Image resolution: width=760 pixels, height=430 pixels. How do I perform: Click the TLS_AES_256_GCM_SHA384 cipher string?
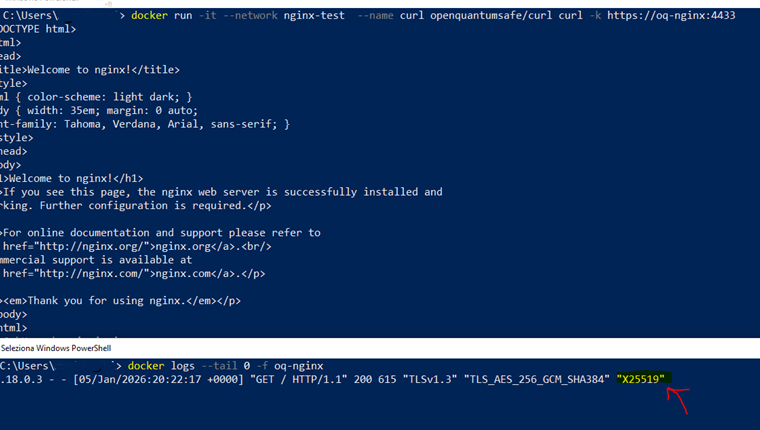537,379
